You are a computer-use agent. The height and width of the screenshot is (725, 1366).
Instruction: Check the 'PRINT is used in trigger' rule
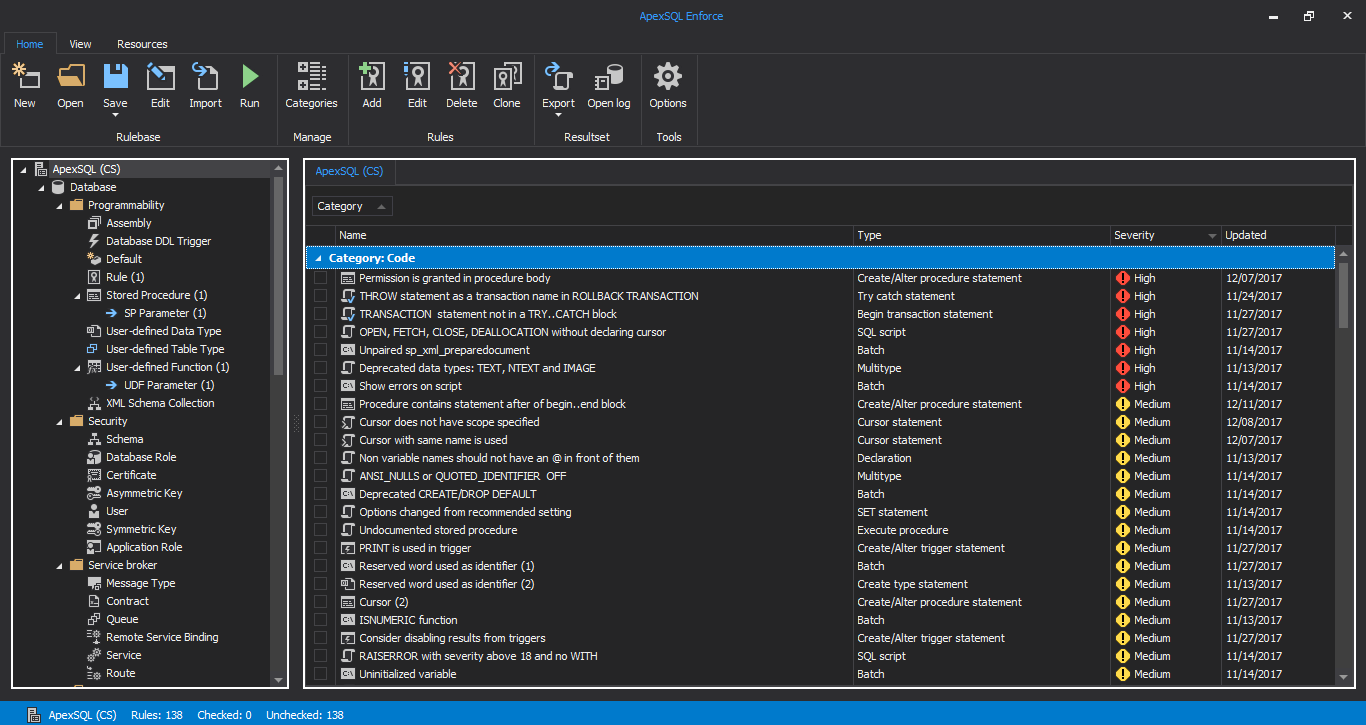tap(320, 548)
